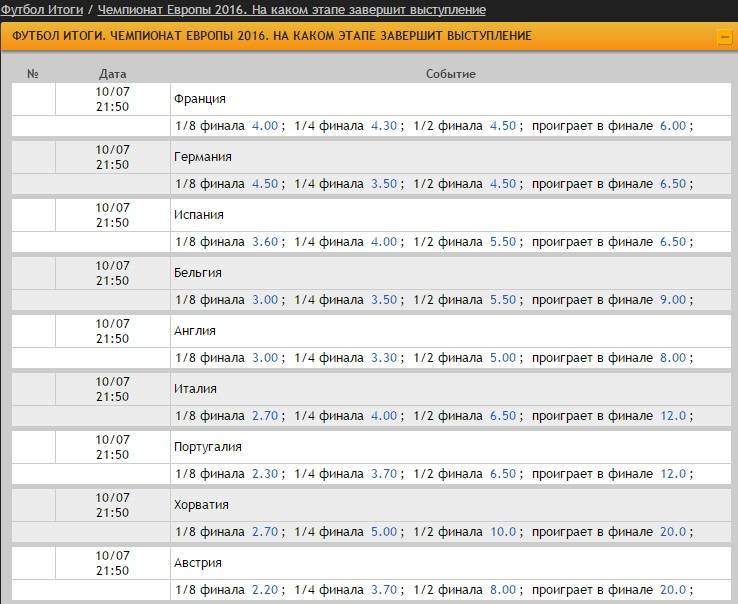Select Италия 1/2 финала odds 6.50
This screenshot has width=738, height=604.
tap(502, 416)
